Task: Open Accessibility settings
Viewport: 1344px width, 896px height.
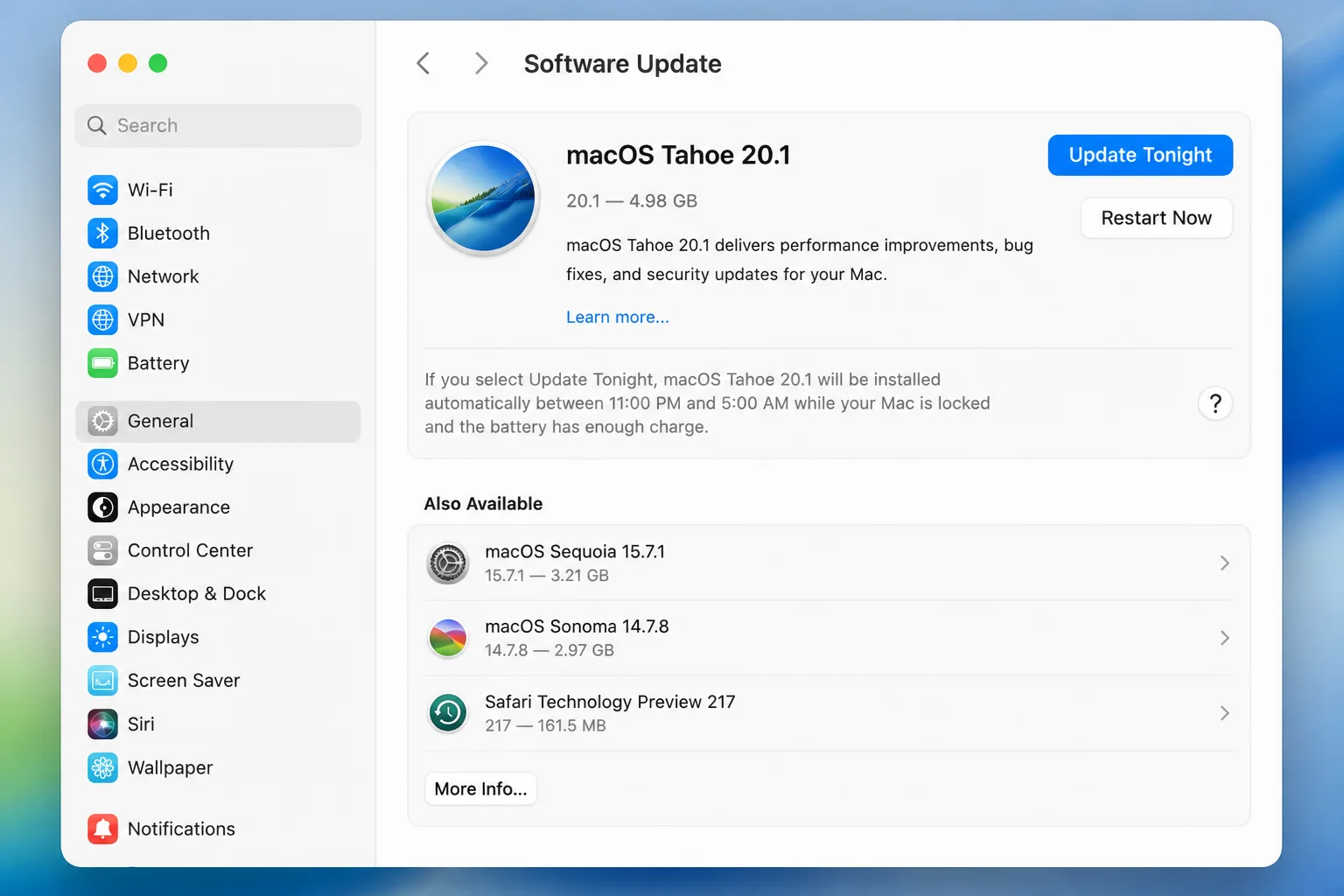Action: coord(218,464)
